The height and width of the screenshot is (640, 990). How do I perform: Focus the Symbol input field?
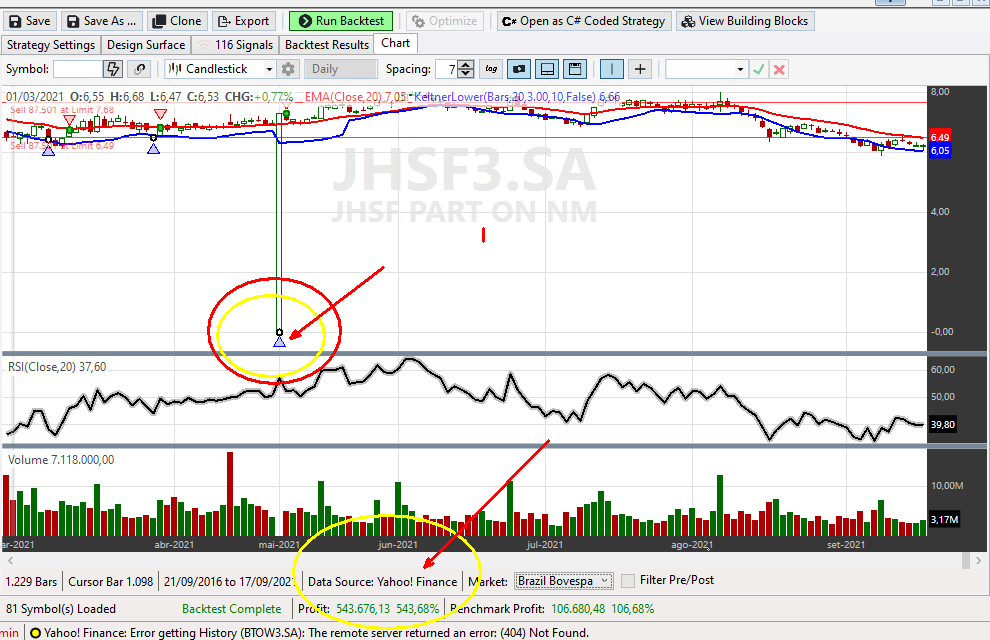pyautogui.click(x=78, y=69)
